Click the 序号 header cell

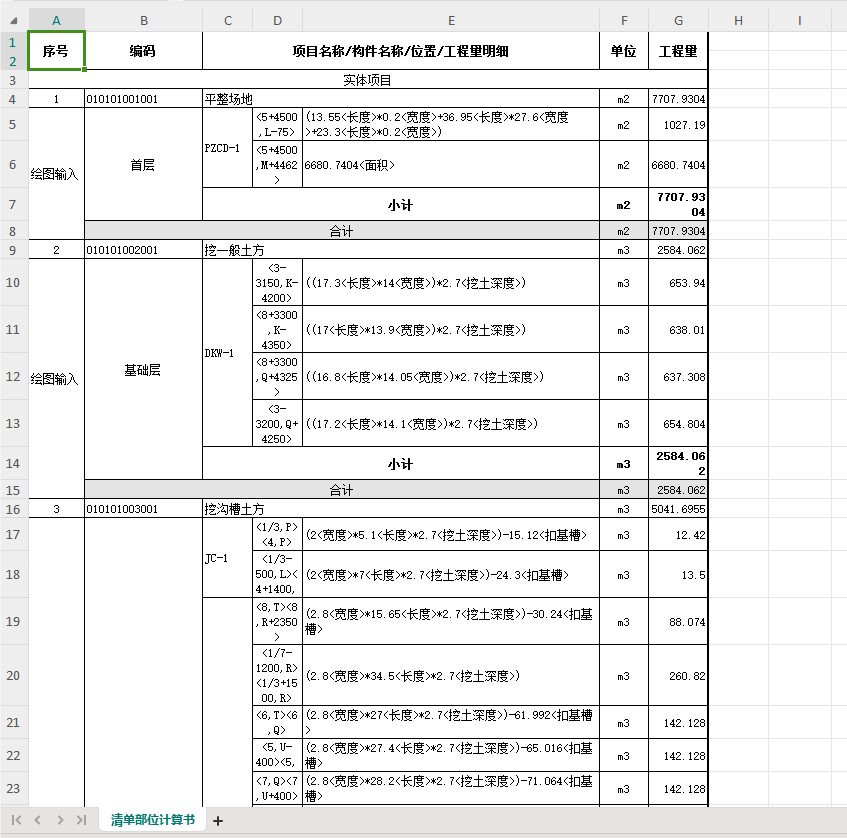click(56, 51)
